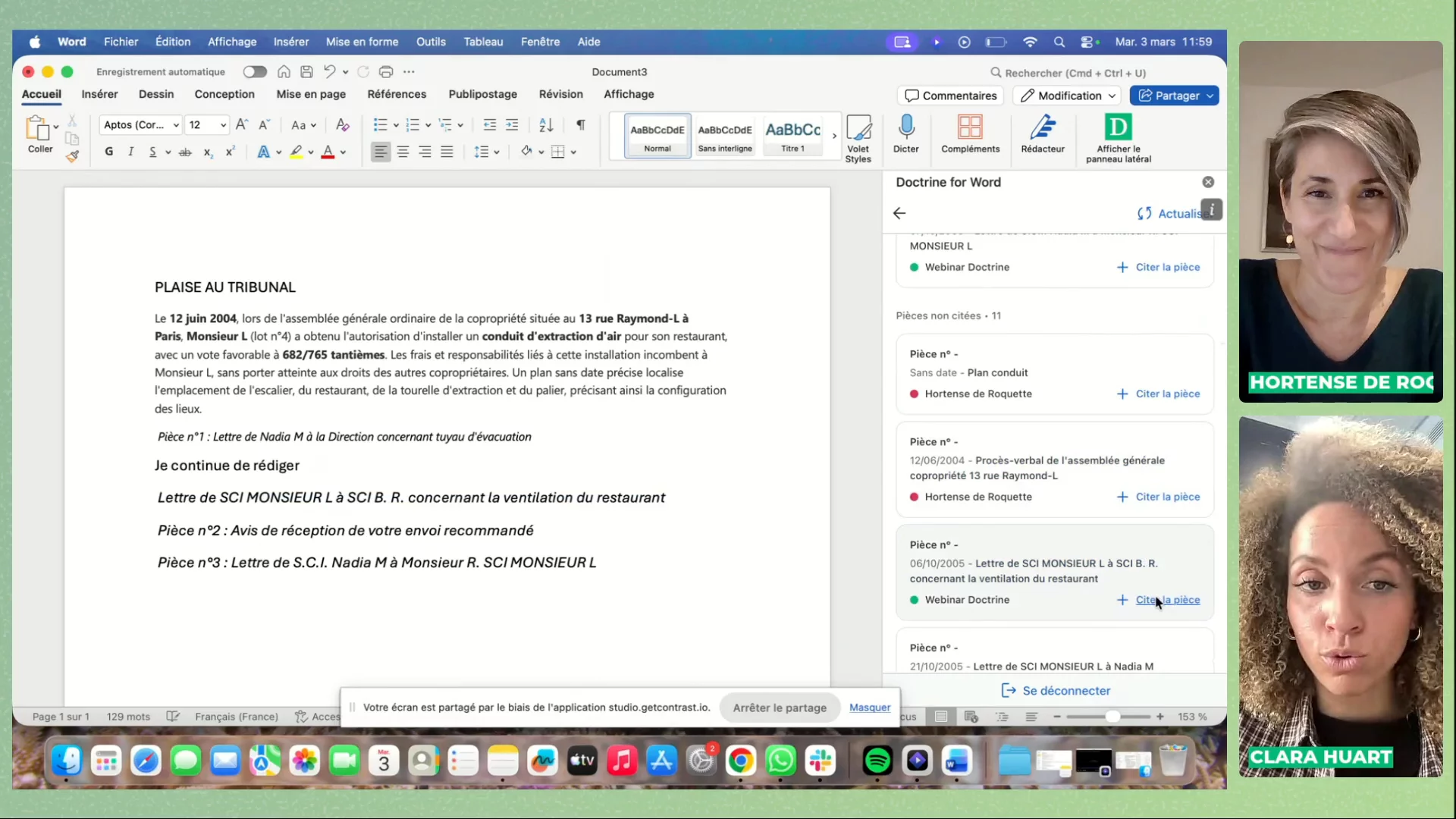Apply bold with the G button

click(x=109, y=152)
